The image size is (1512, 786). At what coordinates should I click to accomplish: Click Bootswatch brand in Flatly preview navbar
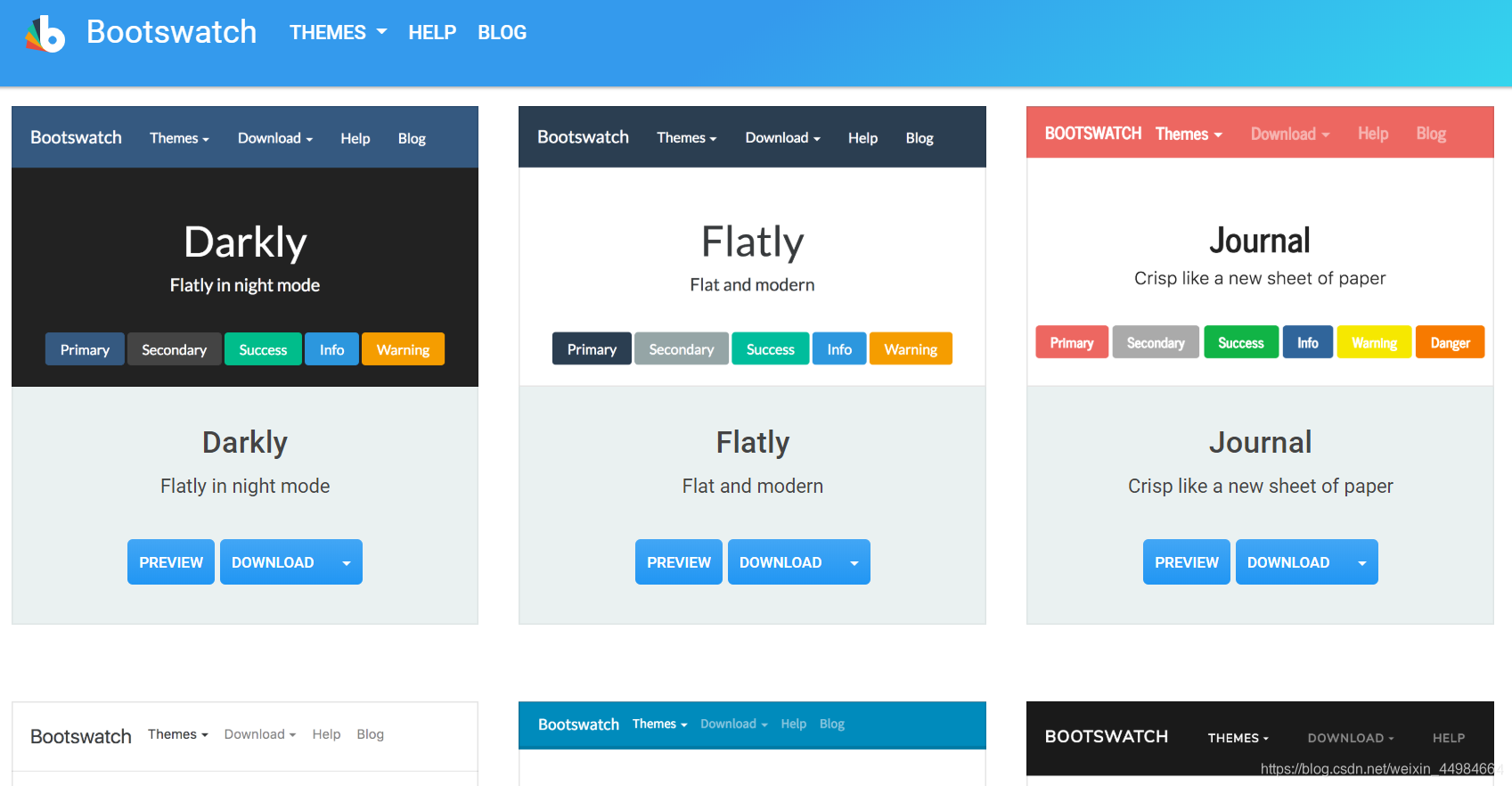point(583,137)
